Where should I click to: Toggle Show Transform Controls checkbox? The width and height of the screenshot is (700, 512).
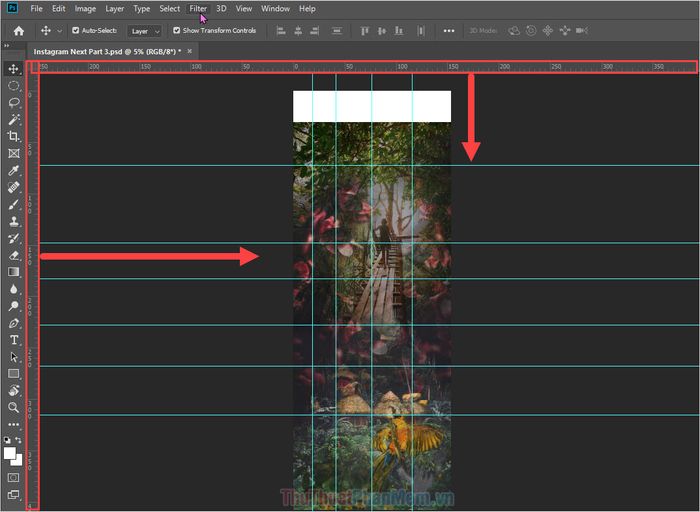176,30
